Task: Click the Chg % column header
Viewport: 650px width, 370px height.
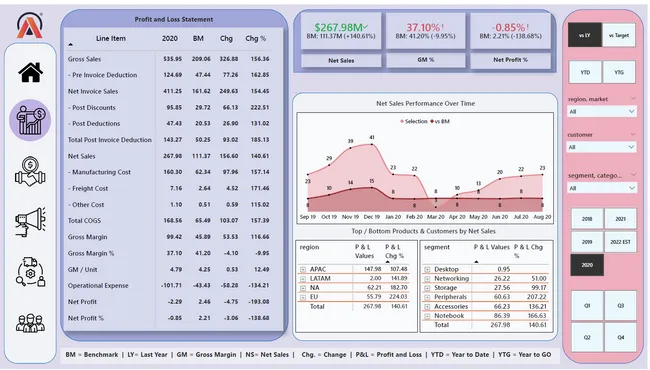Action: pos(255,39)
